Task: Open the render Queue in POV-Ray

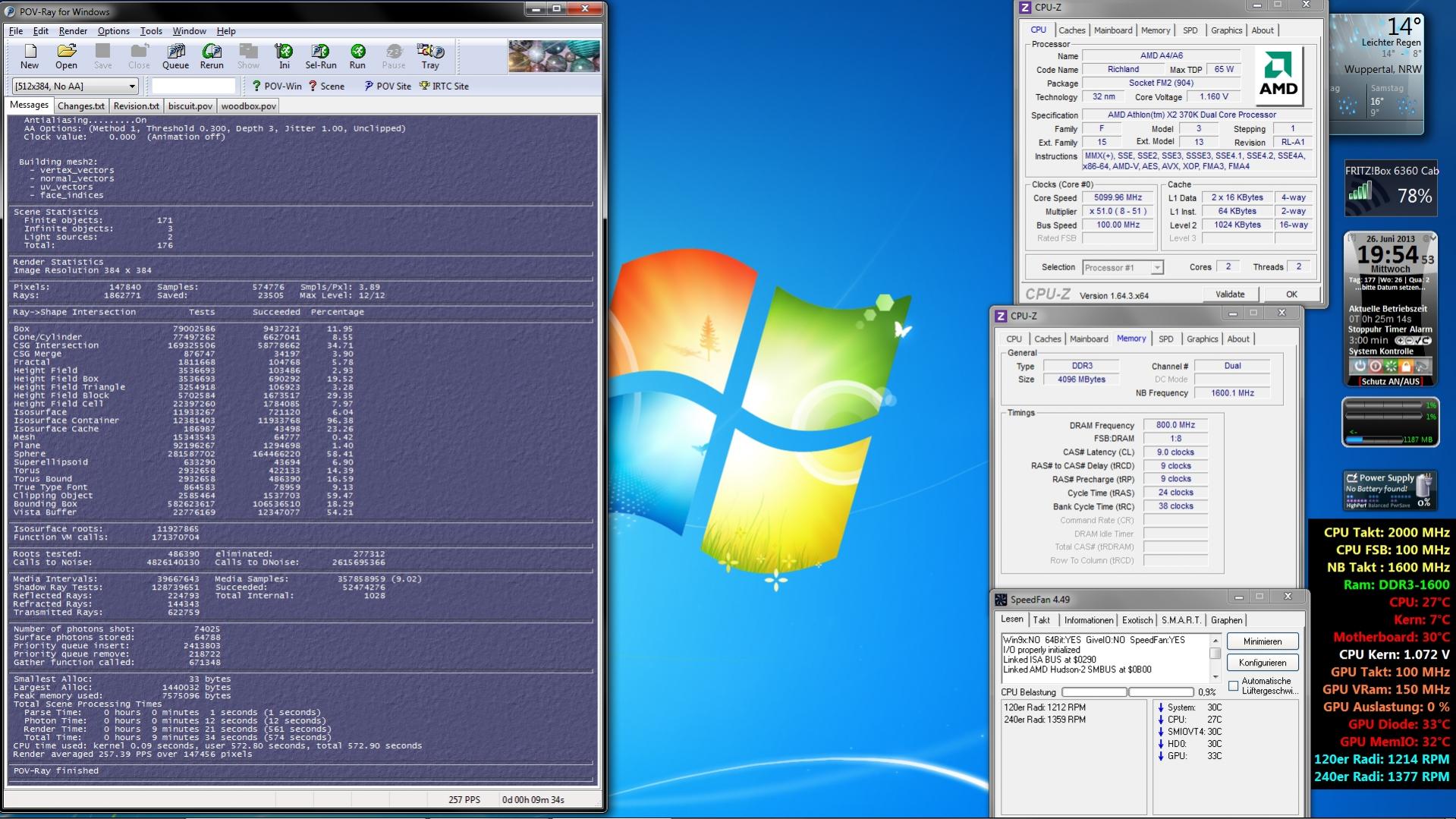Action: point(175,56)
